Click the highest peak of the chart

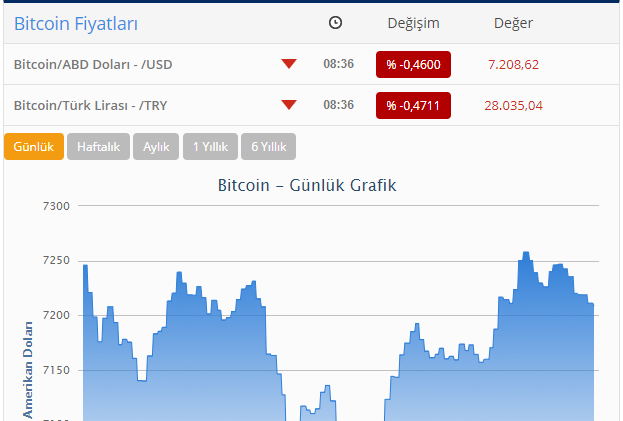526,253
